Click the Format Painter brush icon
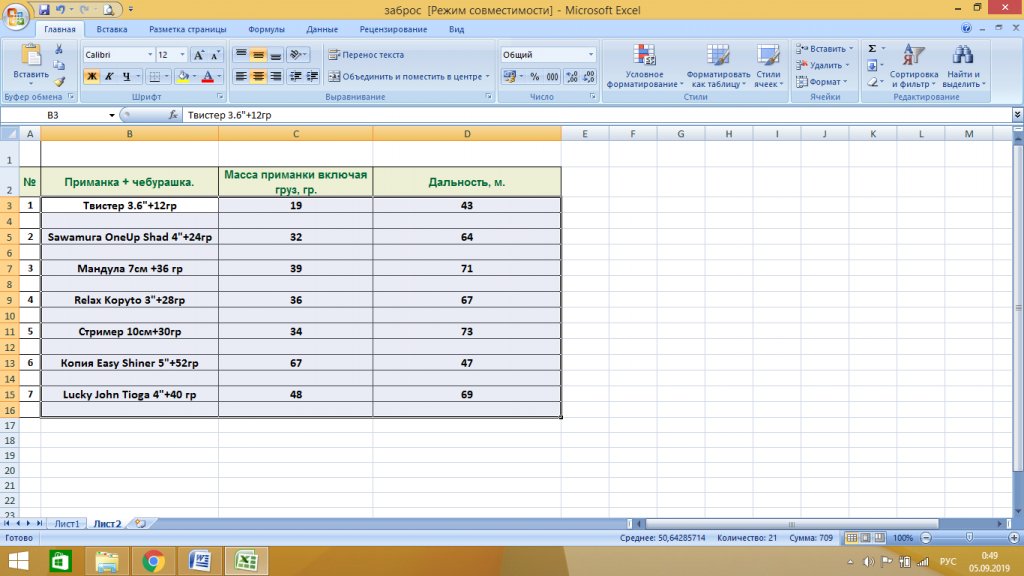This screenshot has height=576, width=1024. click(x=59, y=82)
